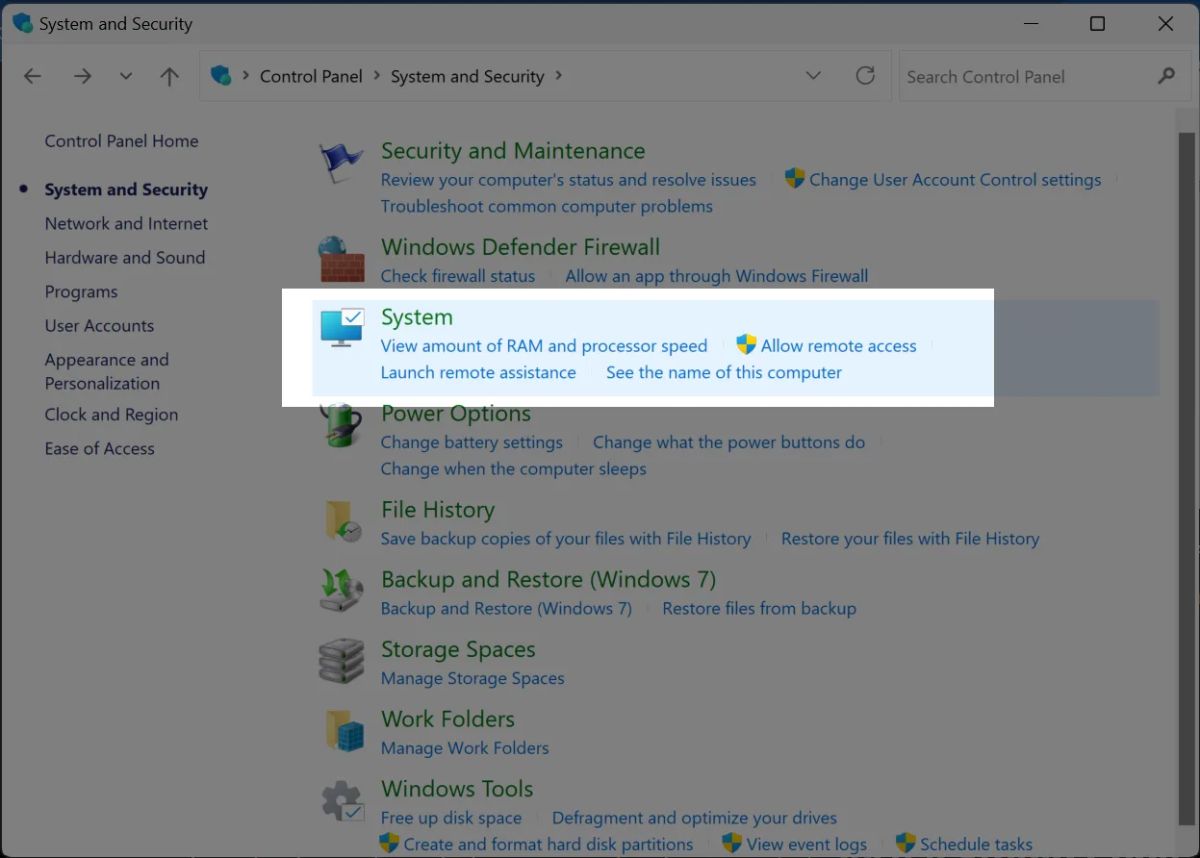Viewport: 1200px width, 858px height.
Task: Click the shield icon beside Allow remote access
Action: [x=746, y=345]
